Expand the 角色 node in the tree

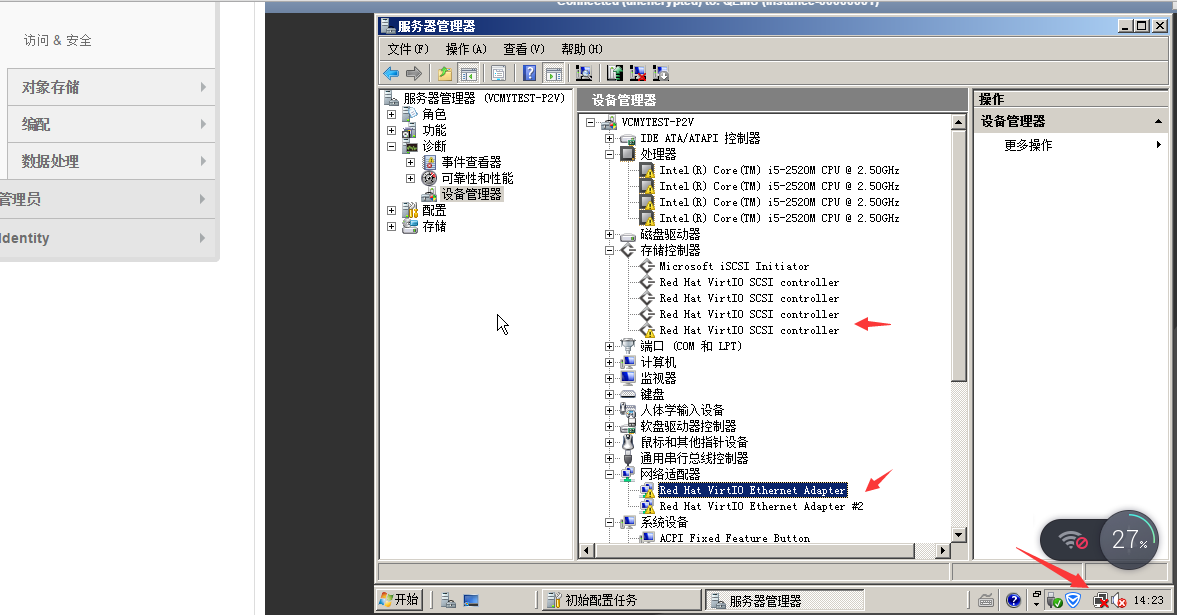coord(391,115)
